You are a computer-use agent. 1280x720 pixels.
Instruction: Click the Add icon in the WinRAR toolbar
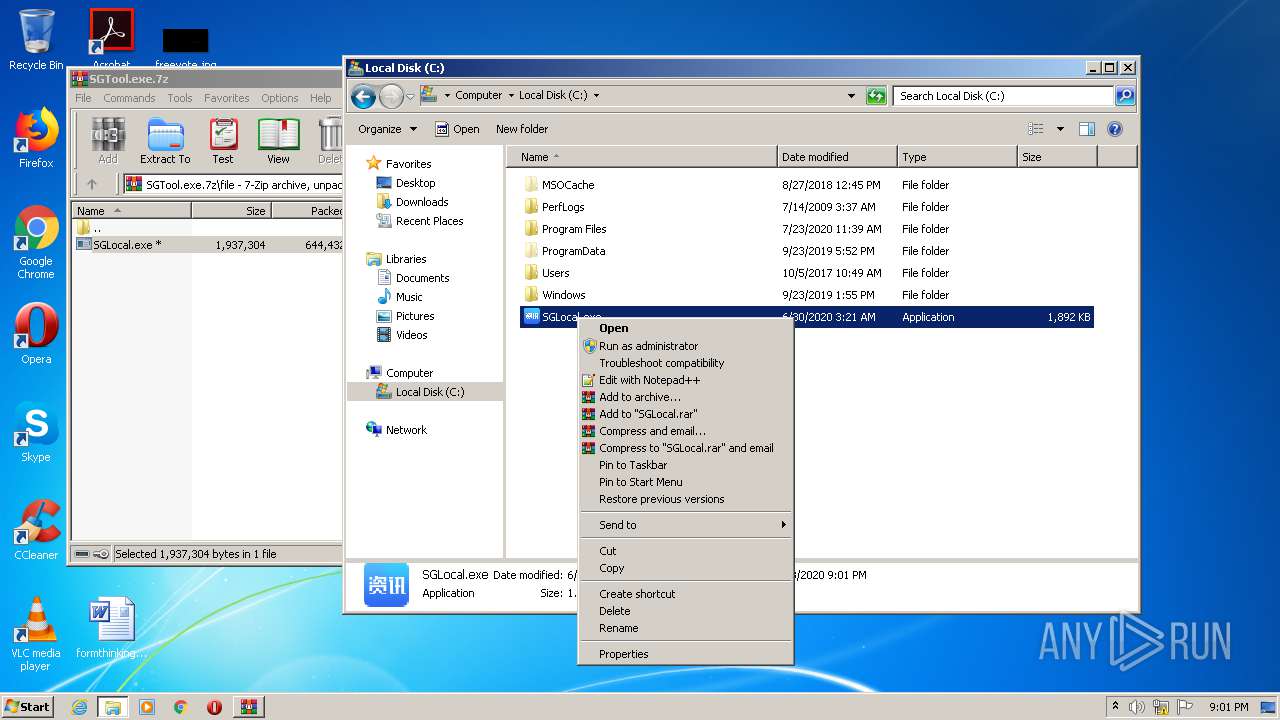[108, 140]
